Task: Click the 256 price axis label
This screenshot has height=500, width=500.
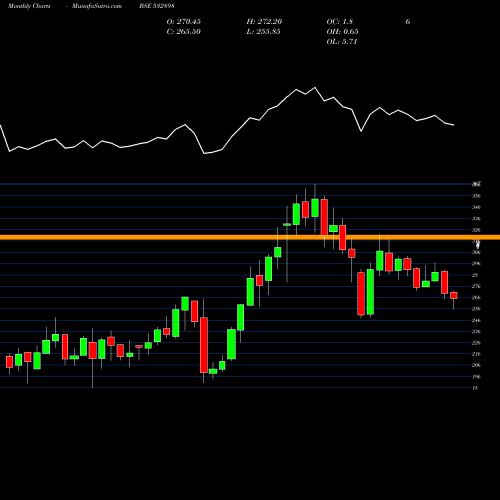Action: [476, 309]
